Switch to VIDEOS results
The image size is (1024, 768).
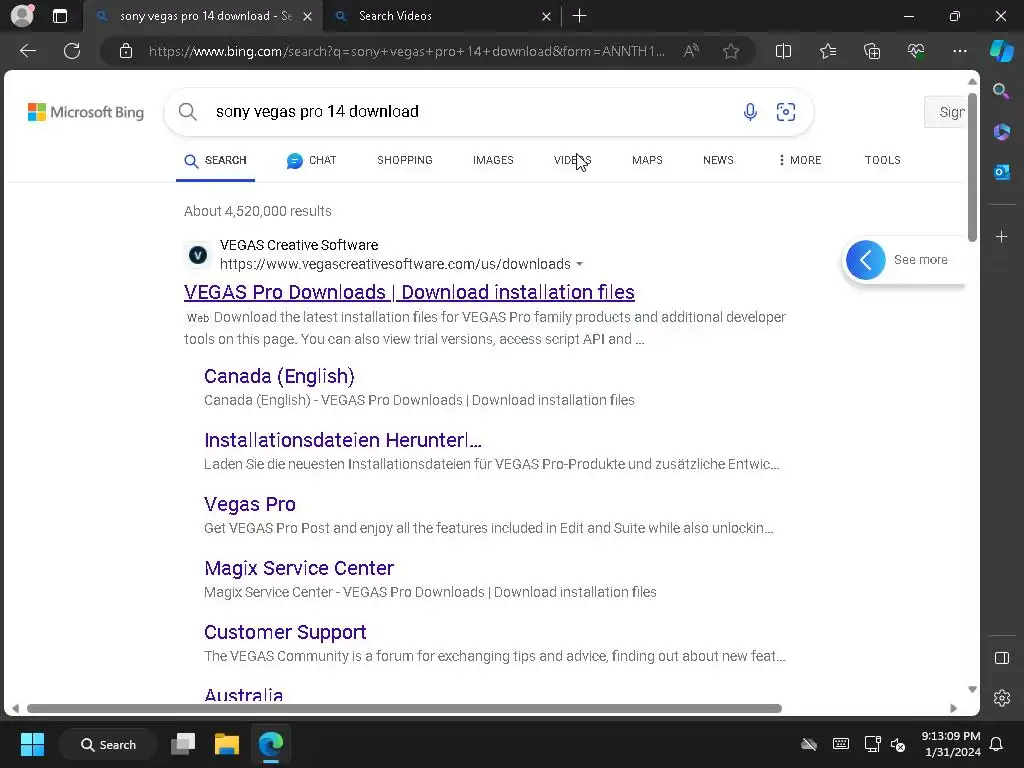(x=572, y=160)
